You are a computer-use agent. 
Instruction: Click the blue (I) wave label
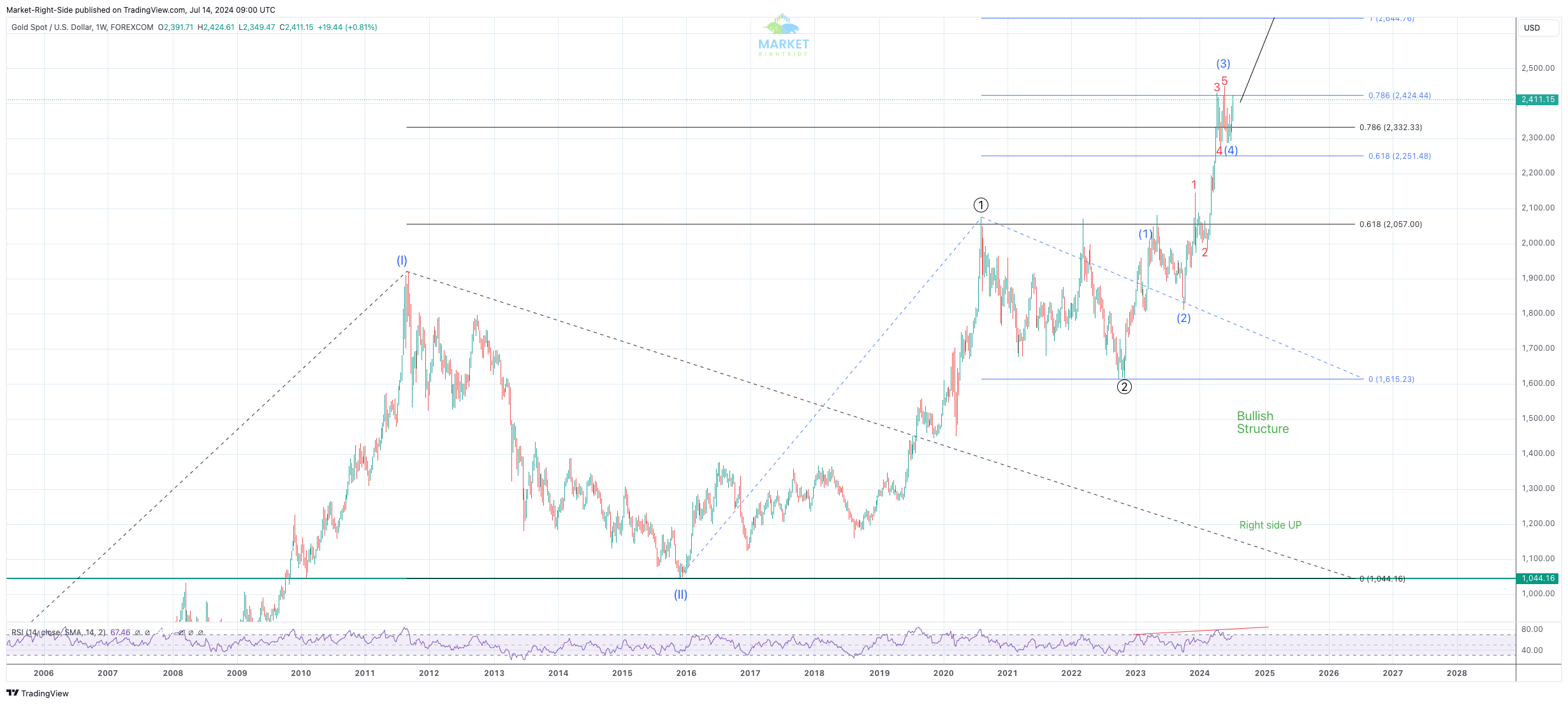coord(402,260)
